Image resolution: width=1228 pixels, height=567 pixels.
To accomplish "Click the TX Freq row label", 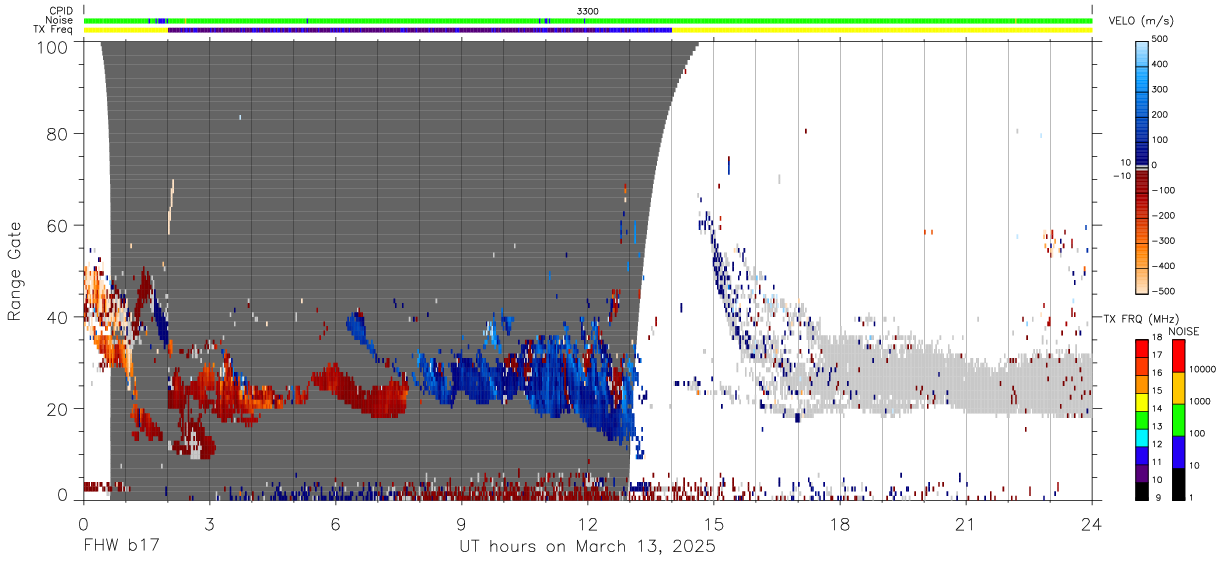I will (54, 30).
